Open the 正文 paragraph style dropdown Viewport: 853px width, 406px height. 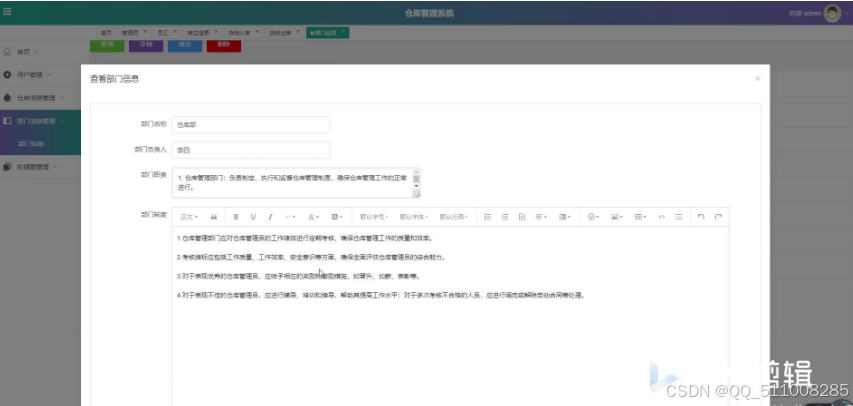(189, 217)
